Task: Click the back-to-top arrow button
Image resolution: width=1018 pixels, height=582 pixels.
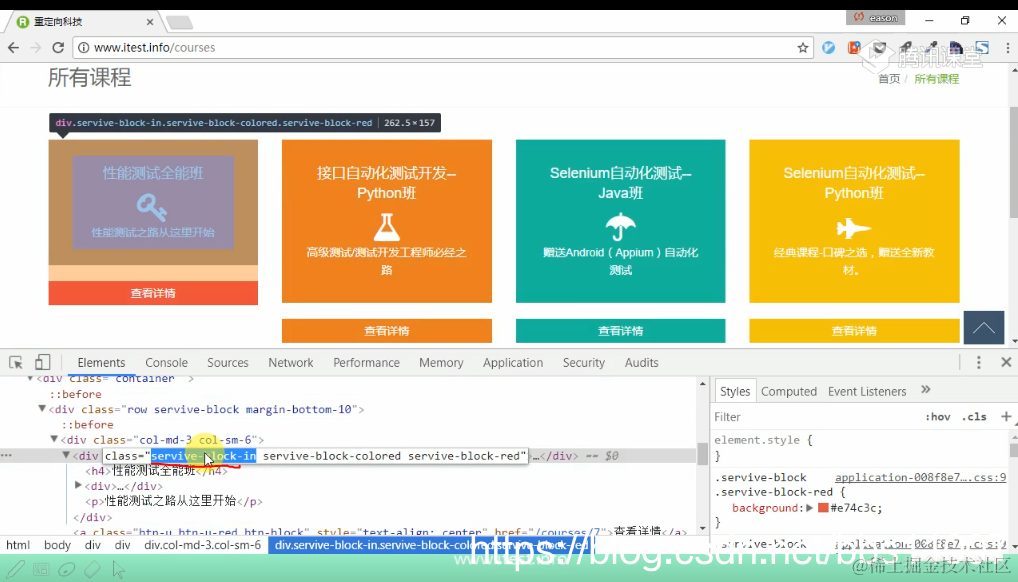Action: click(x=983, y=327)
